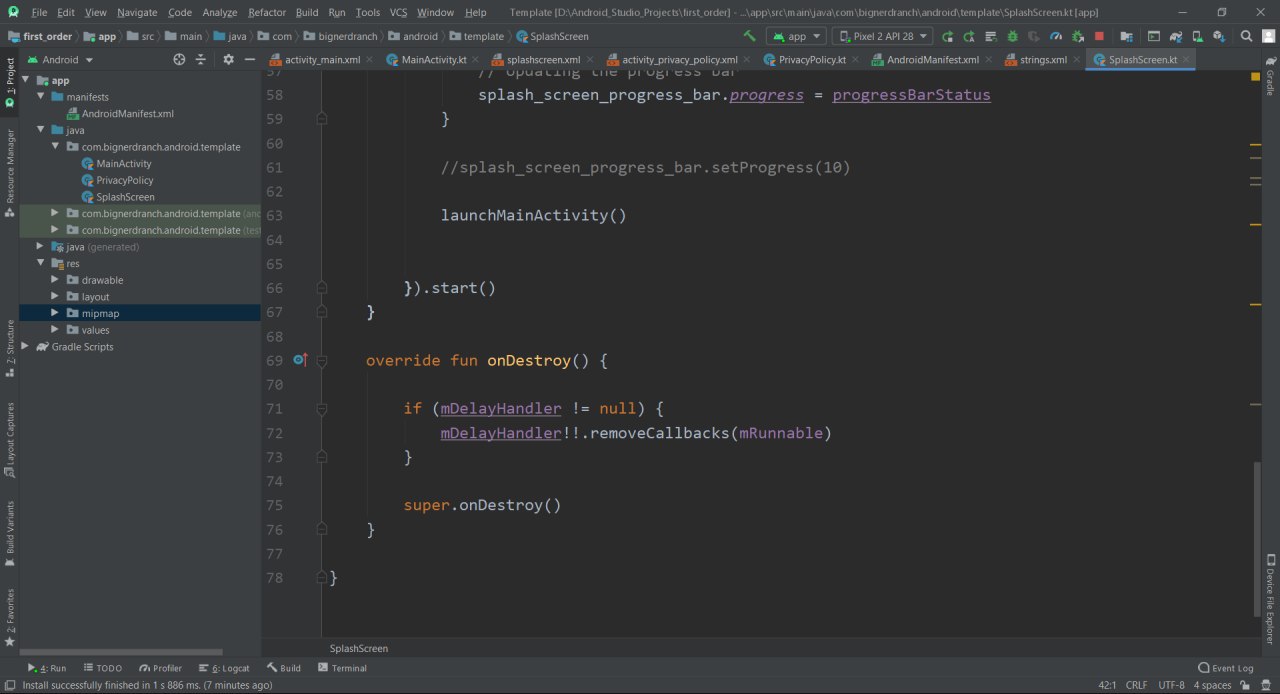Open the Event Log
Viewport: 1280px width, 694px height.
click(1226, 668)
